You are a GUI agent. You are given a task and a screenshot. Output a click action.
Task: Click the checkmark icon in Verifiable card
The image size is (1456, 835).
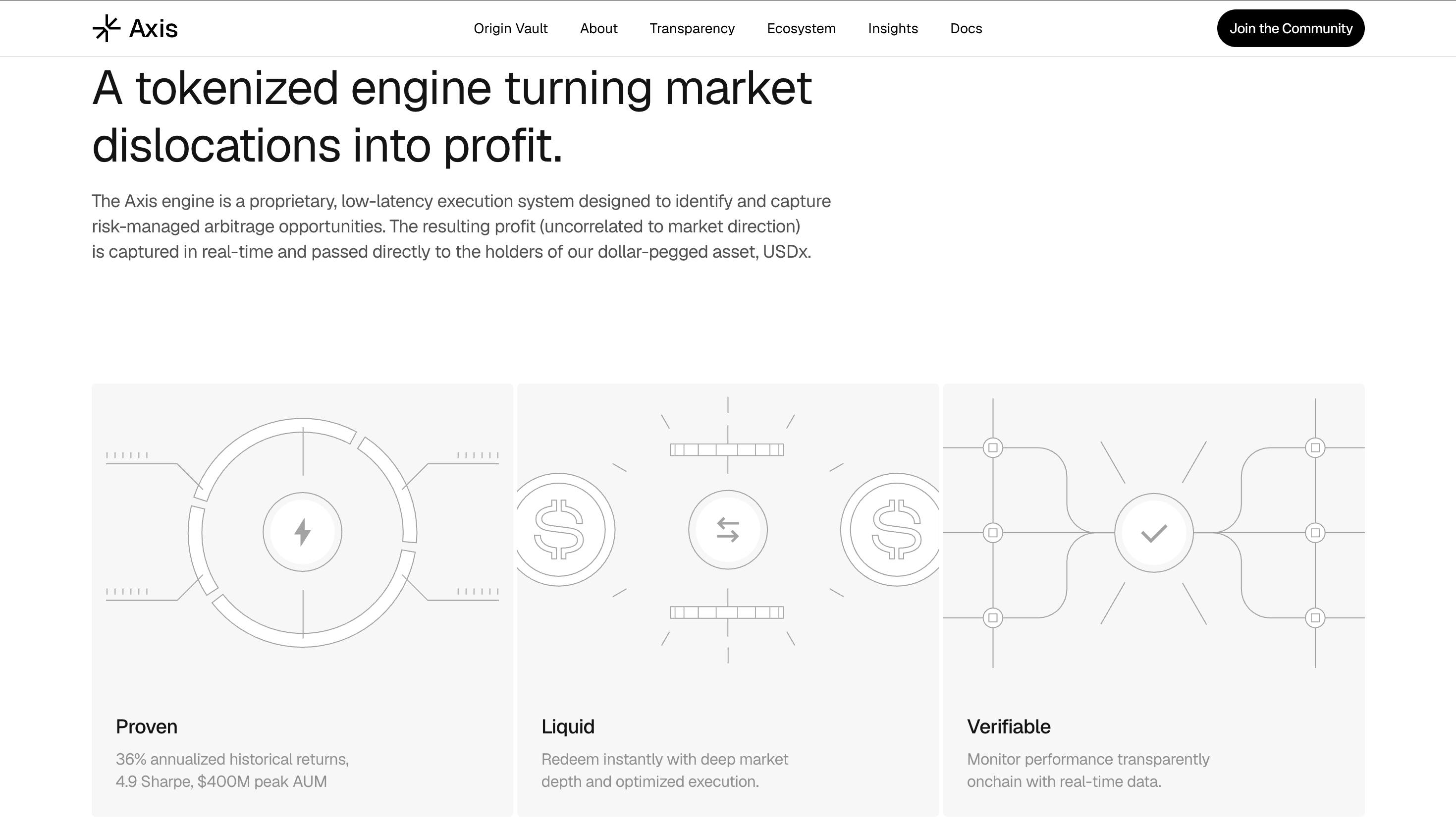point(1154,533)
